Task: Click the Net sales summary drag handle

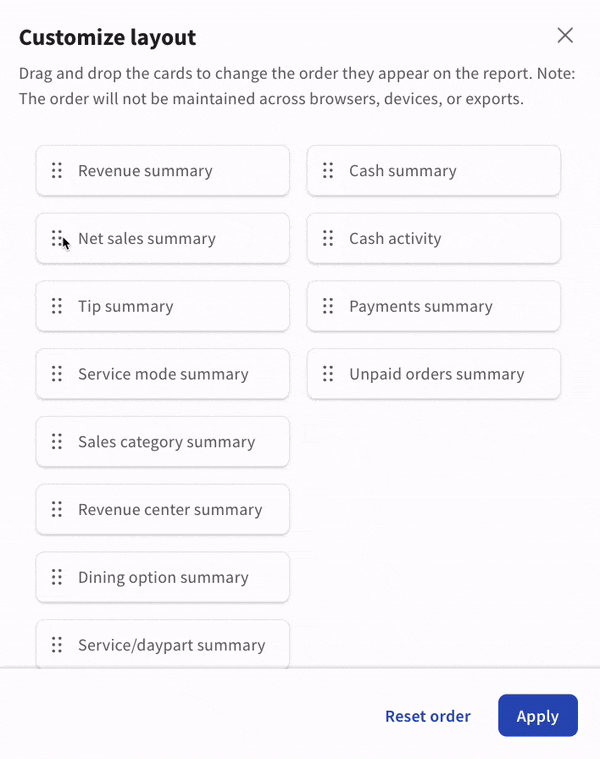Action: click(x=57, y=239)
